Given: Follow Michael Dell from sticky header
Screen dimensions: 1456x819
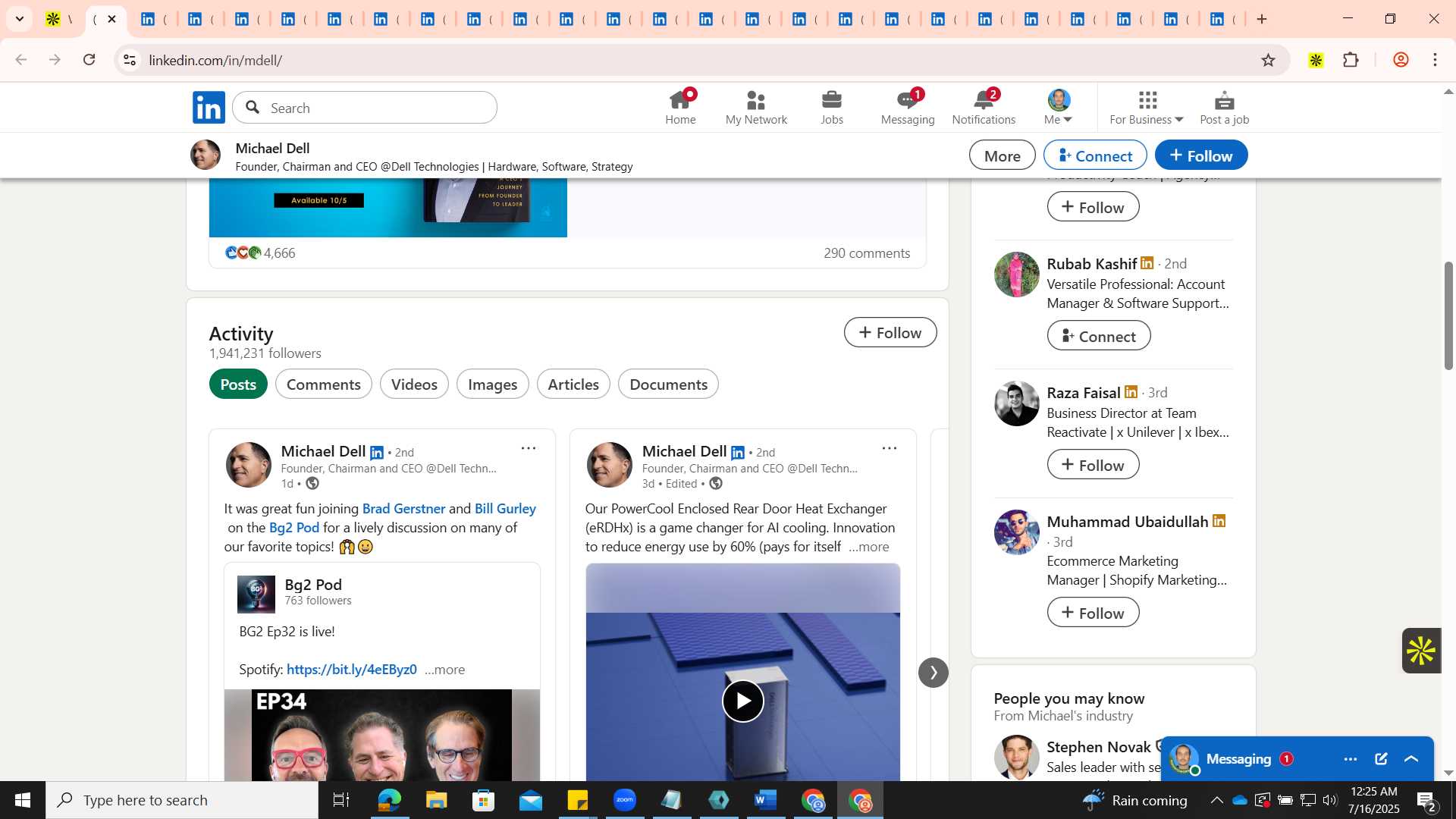Looking at the screenshot, I should (x=1200, y=155).
